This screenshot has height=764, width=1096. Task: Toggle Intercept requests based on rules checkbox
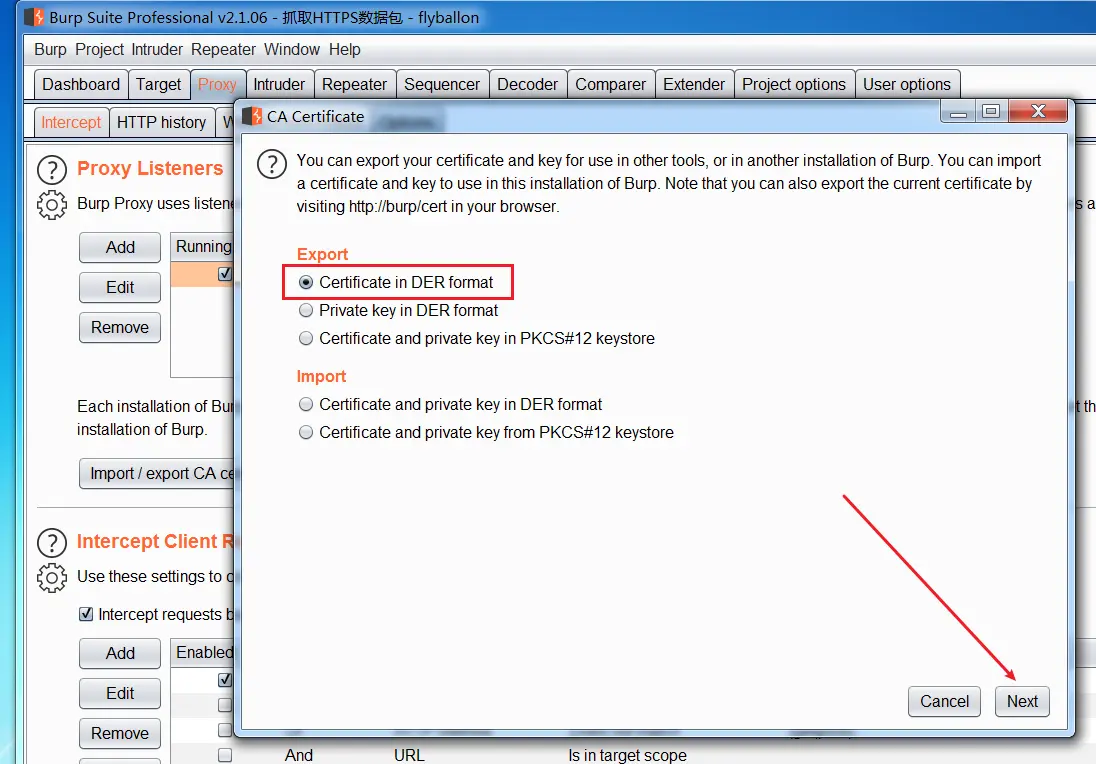coord(86,614)
